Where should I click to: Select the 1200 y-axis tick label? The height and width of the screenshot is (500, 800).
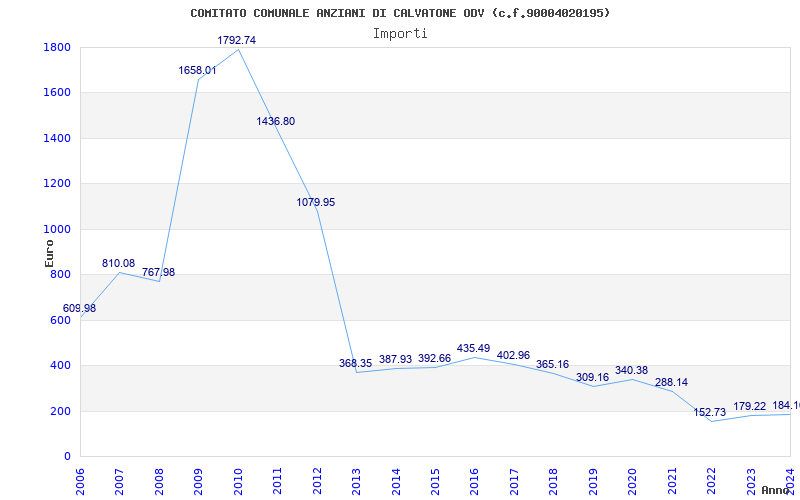tap(57, 184)
